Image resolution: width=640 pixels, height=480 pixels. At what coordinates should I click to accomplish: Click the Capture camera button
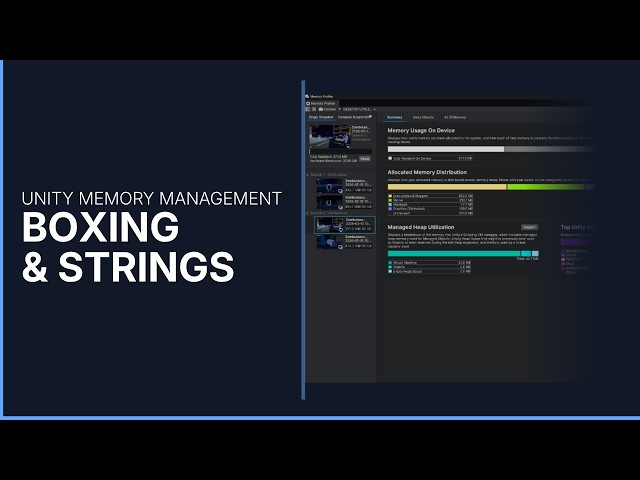click(327, 109)
